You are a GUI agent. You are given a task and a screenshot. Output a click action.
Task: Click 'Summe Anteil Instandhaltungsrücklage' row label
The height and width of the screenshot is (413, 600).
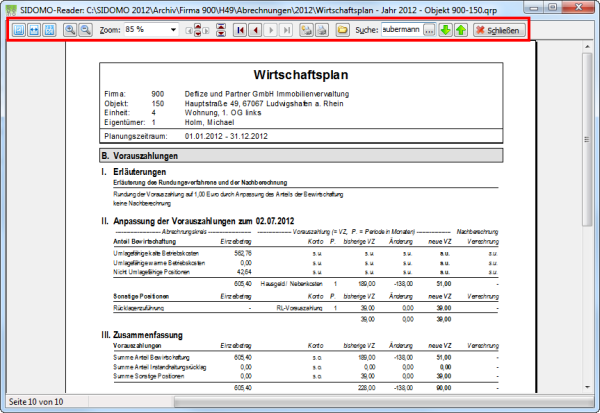click(x=160, y=367)
